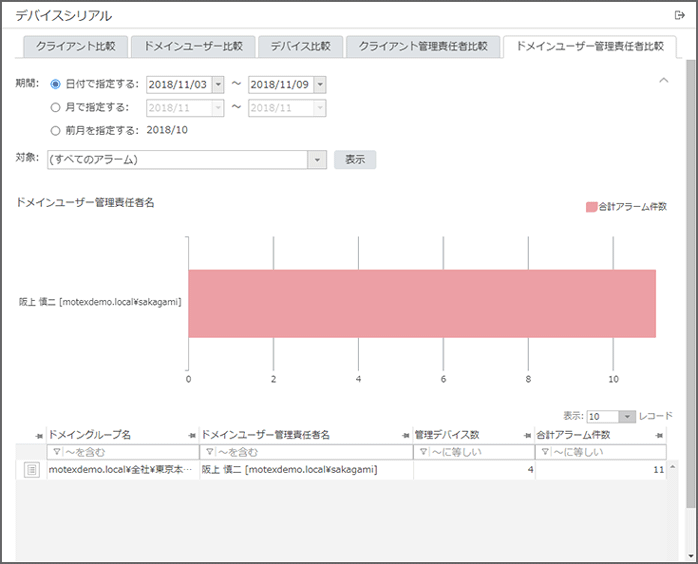Screen dimensions: 698x564
Task: Select 月で指定する radio button
Action: (x=55, y=107)
